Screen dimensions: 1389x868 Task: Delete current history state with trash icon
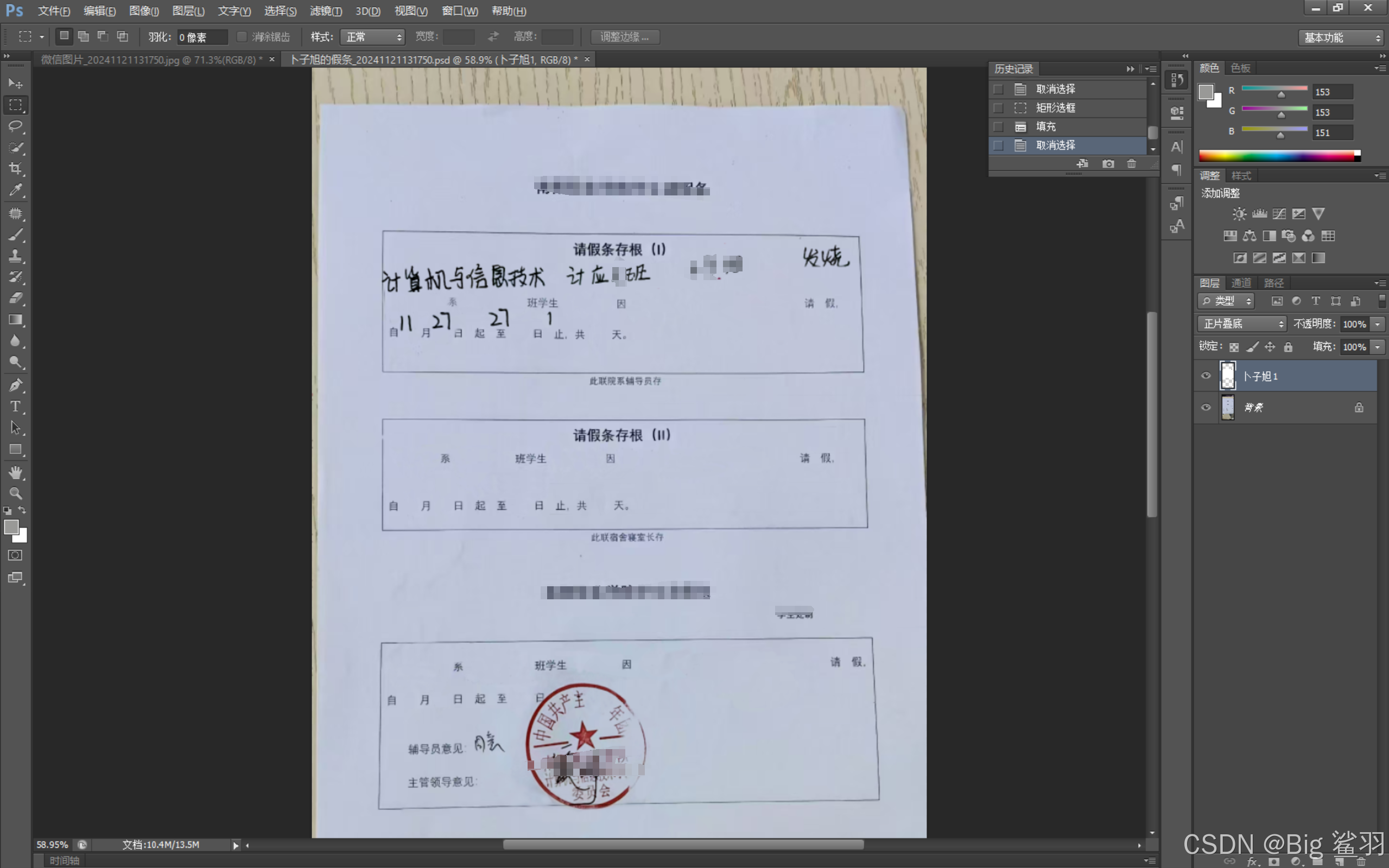[1131, 163]
